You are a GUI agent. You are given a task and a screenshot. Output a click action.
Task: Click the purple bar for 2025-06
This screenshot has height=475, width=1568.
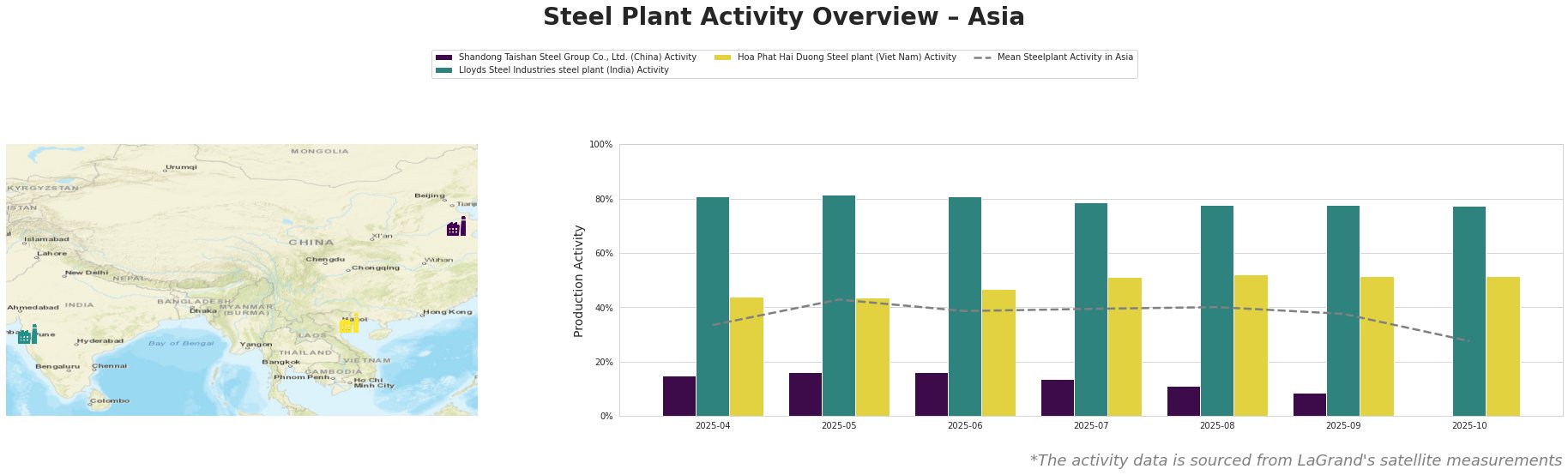[x=931, y=394]
